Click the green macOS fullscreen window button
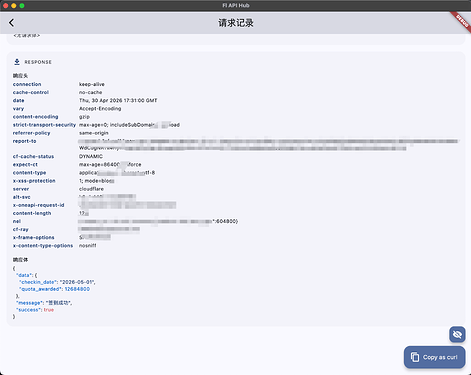The image size is (471, 375). 22,5
